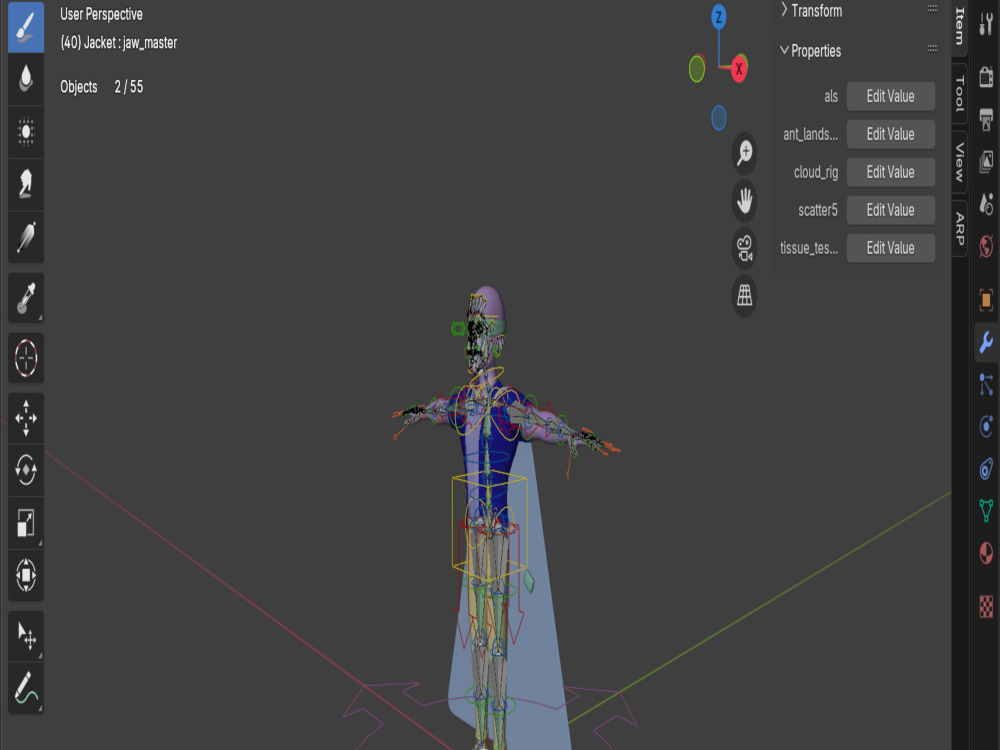Select the Gradient weight tool

point(26,237)
